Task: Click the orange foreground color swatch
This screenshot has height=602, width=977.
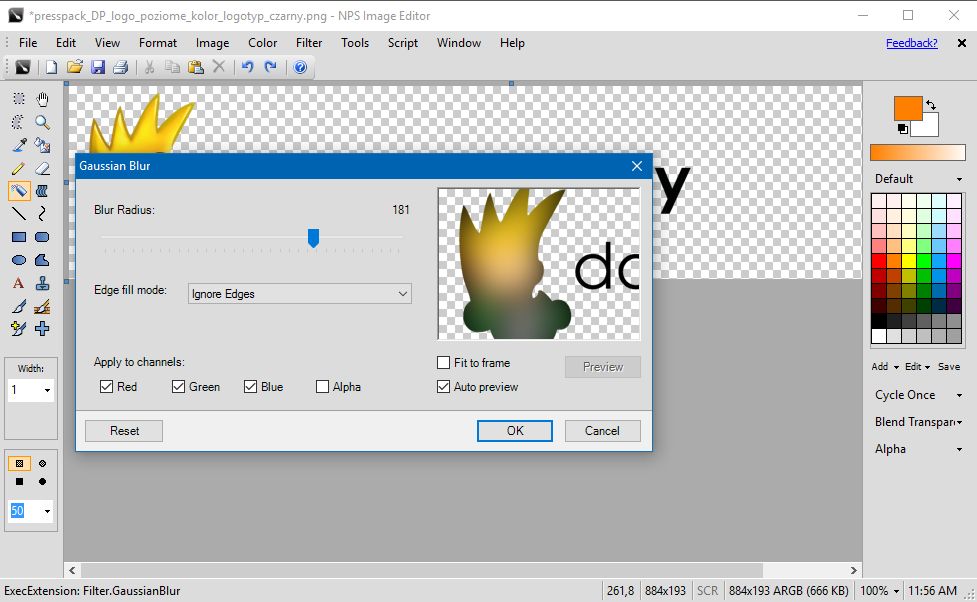Action: pyautogui.click(x=908, y=108)
